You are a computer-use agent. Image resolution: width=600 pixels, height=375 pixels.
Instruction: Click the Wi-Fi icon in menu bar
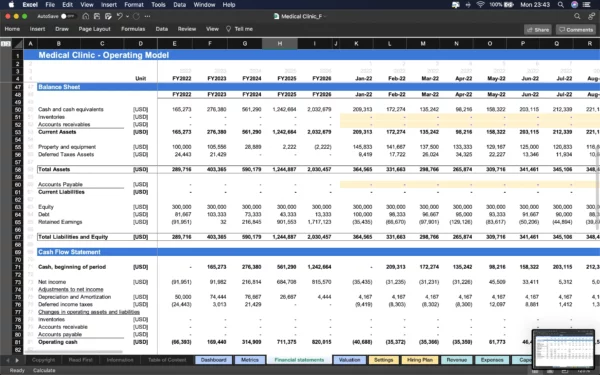481,5
